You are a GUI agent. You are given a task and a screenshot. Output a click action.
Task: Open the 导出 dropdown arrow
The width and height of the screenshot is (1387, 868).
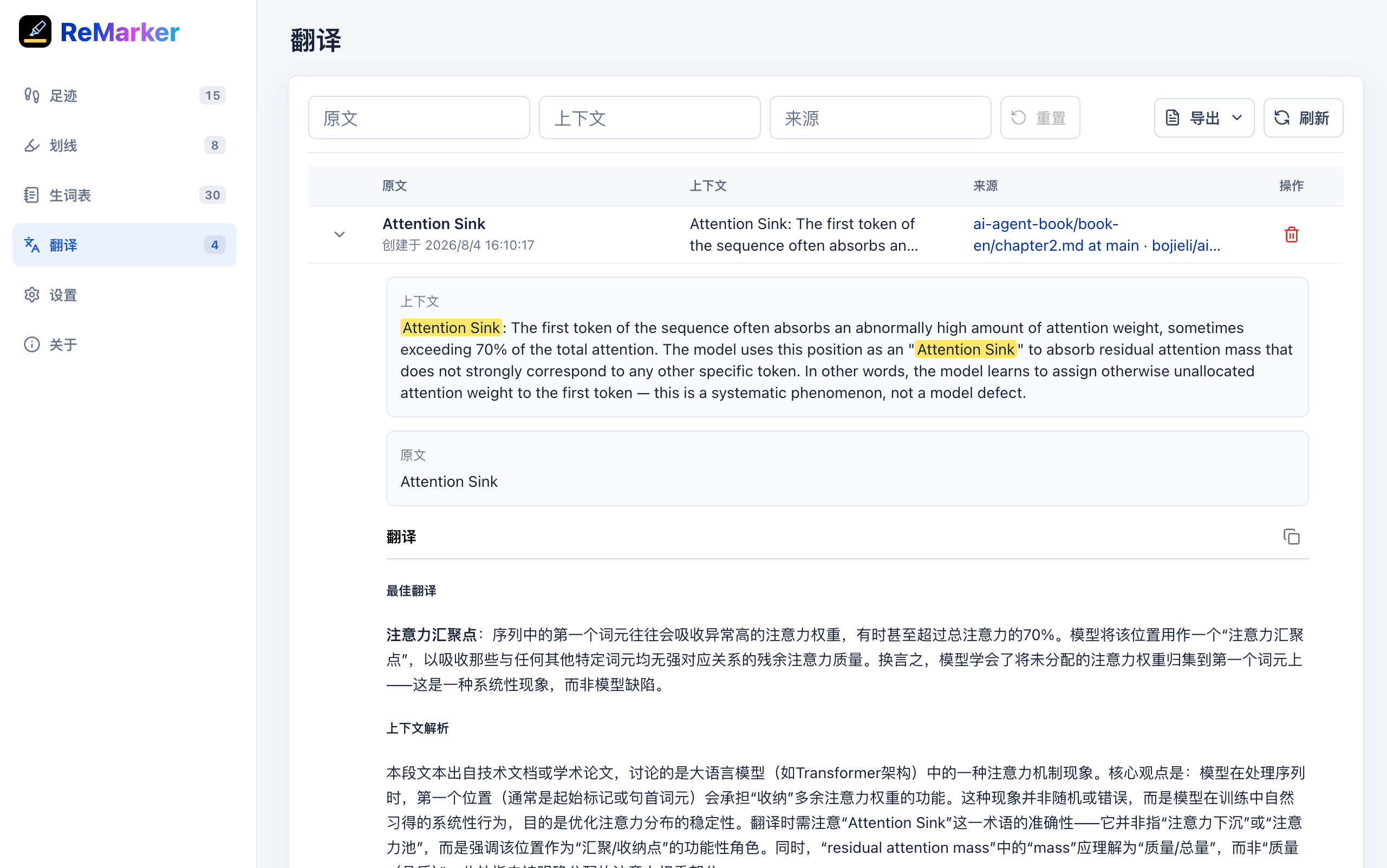[x=1236, y=118]
